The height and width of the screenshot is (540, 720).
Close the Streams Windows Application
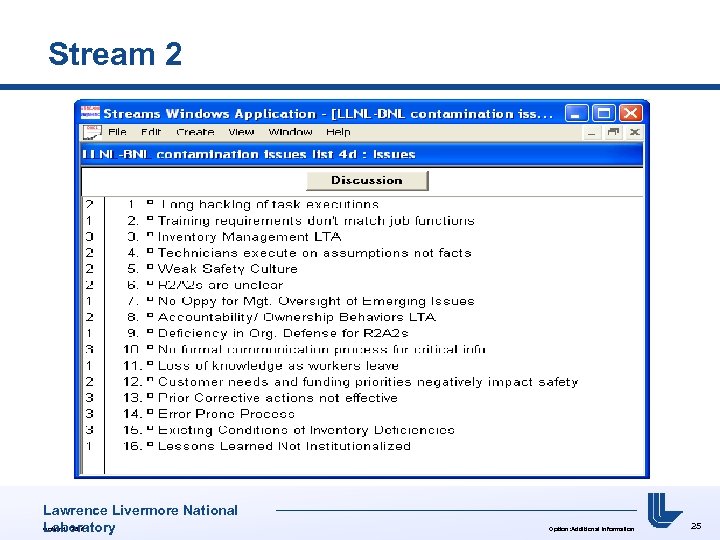630,113
